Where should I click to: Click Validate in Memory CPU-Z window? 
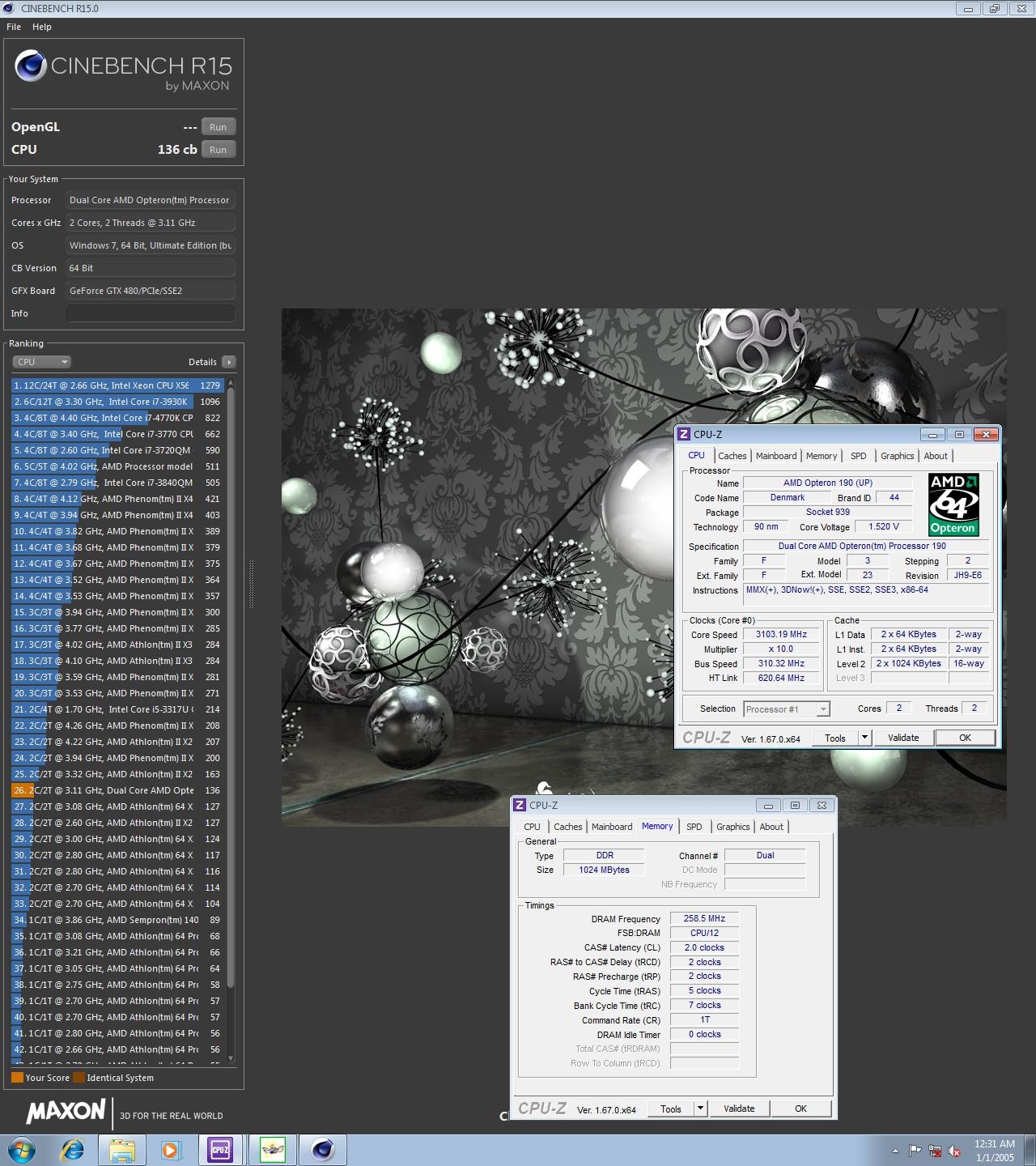click(739, 1109)
